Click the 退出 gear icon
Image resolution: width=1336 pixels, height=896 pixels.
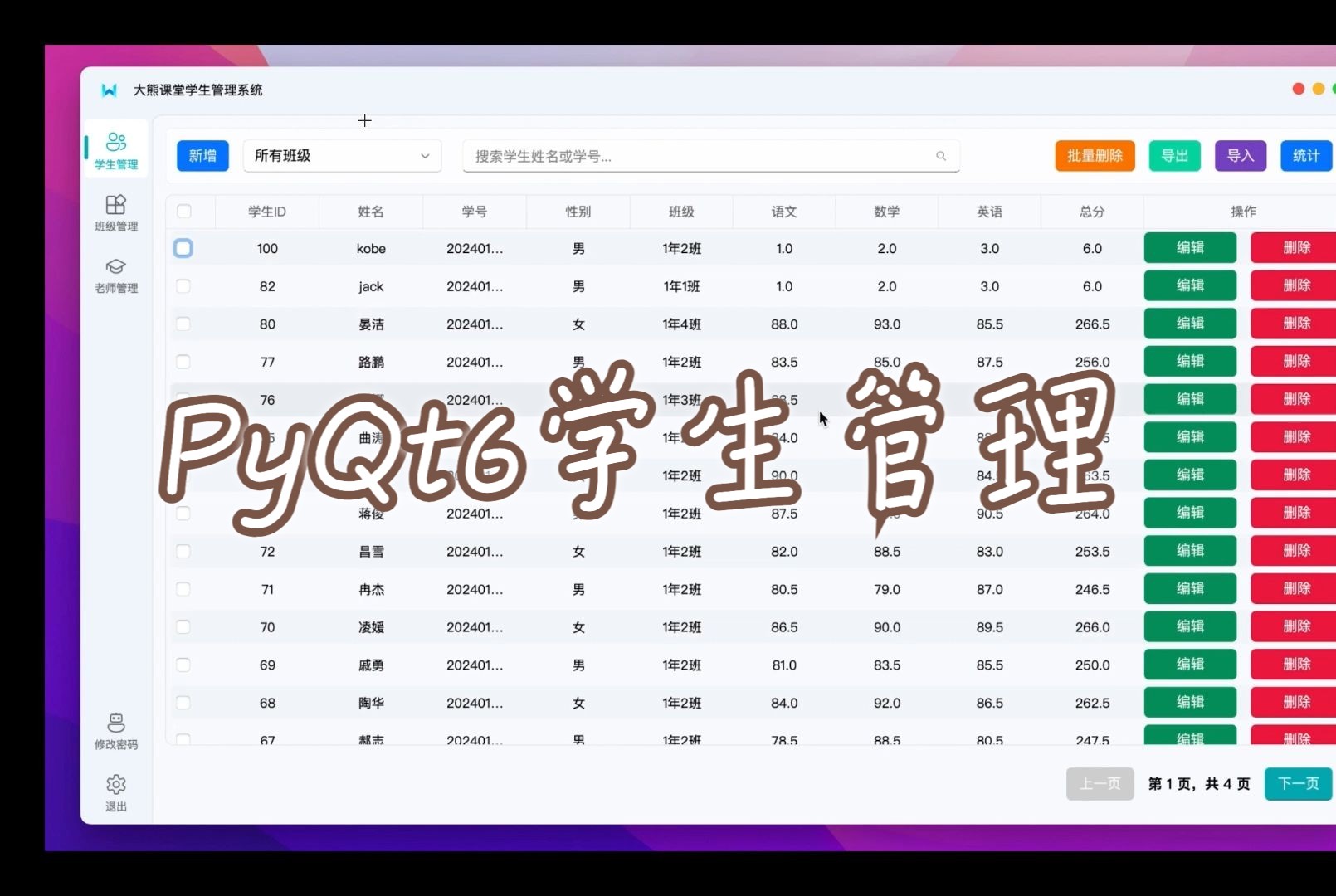coord(116,784)
